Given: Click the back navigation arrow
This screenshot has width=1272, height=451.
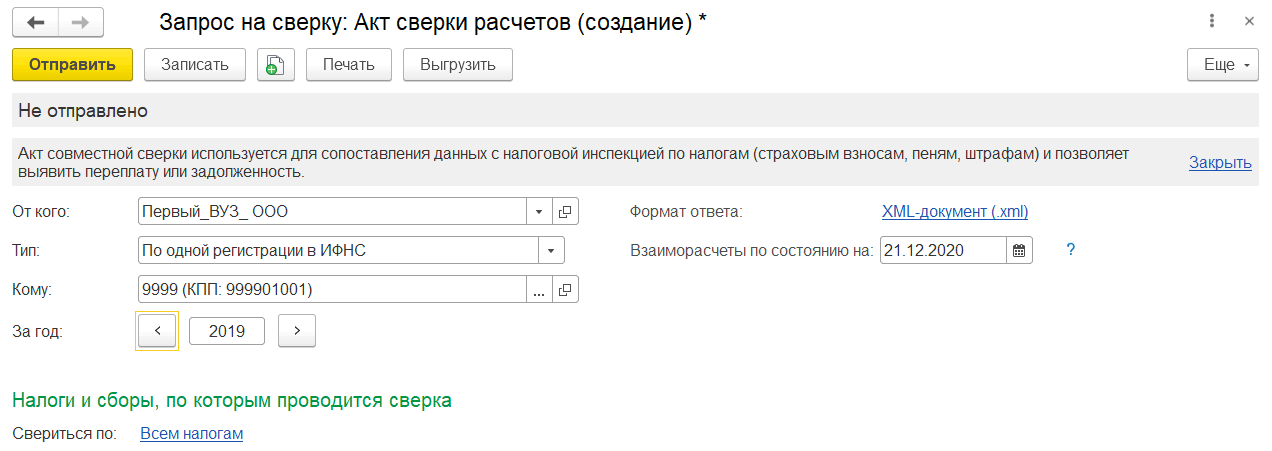Looking at the screenshot, I should (35, 21).
